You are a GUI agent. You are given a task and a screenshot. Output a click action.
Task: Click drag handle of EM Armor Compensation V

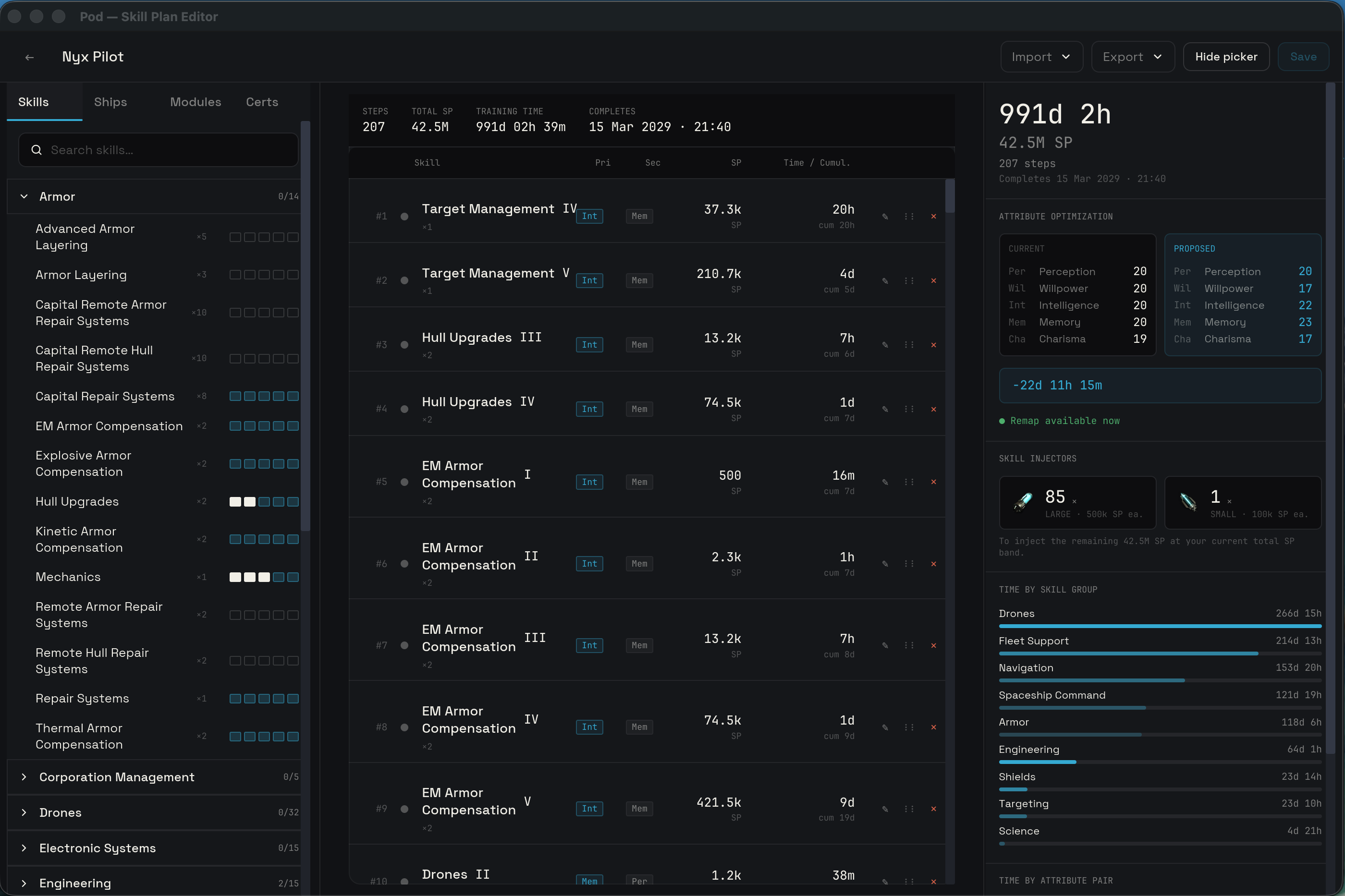(909, 809)
